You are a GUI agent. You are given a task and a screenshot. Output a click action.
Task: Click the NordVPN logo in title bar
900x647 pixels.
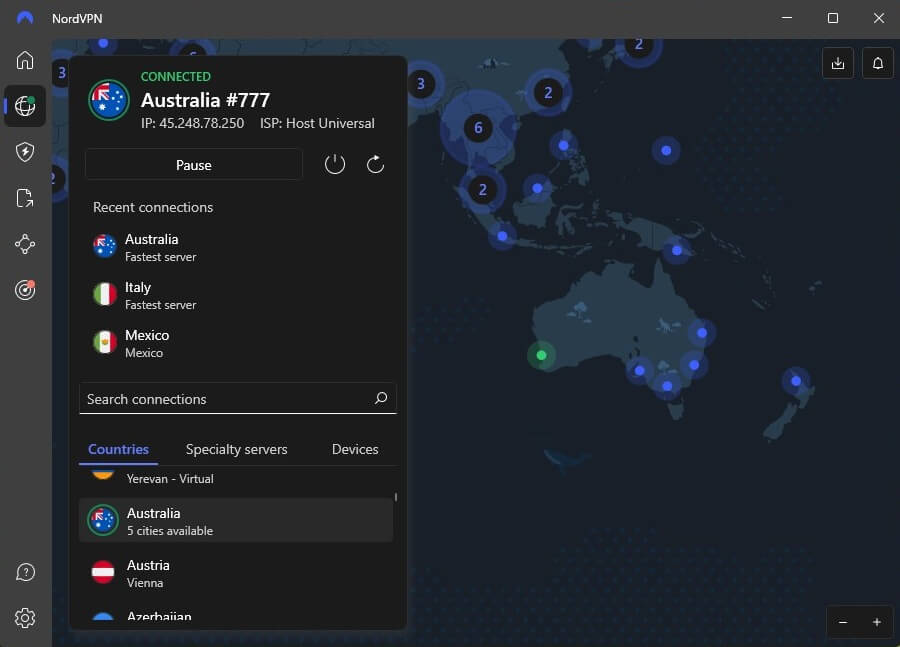tap(25, 18)
